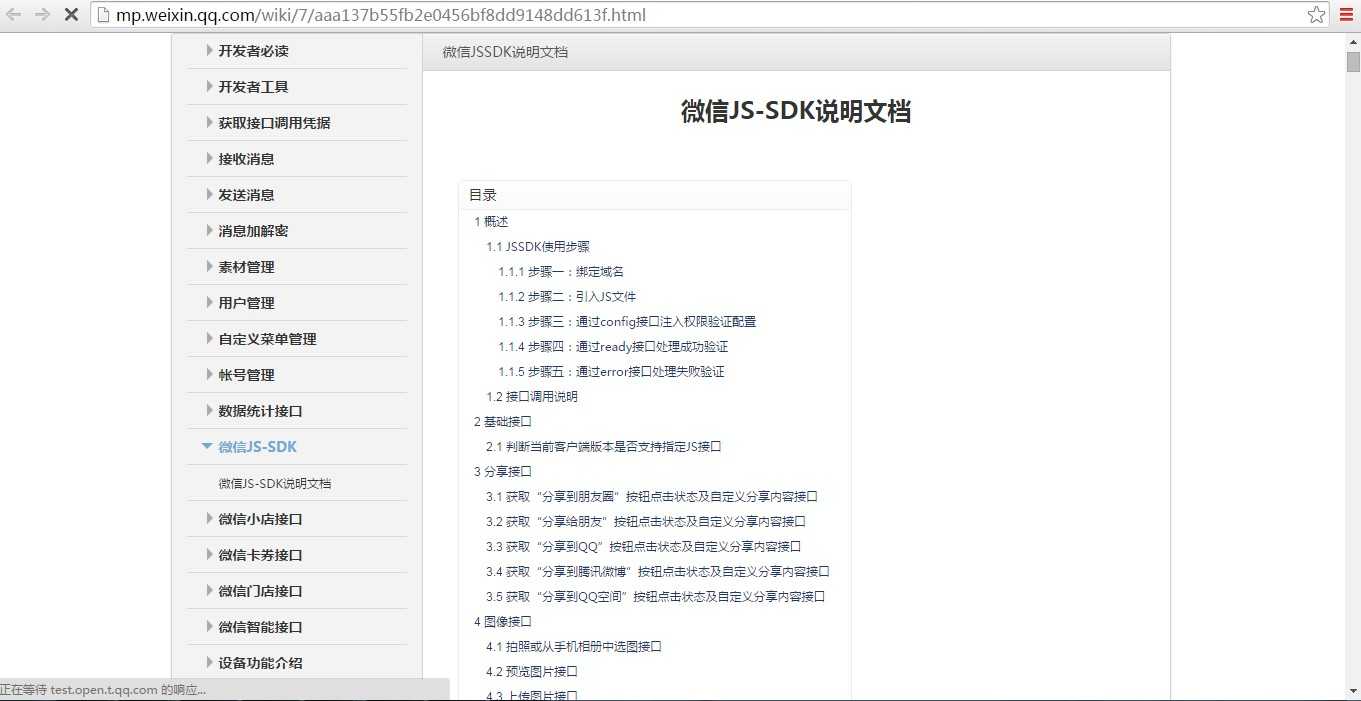Click the scrollbar down arrow
The width and height of the screenshot is (1361, 701).
1353,692
